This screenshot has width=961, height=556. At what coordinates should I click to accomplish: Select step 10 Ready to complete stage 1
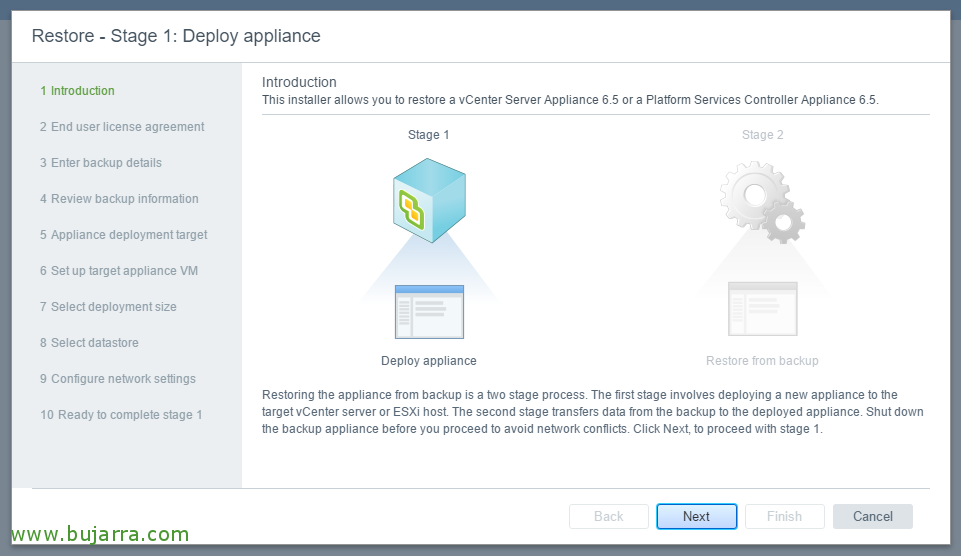point(121,415)
